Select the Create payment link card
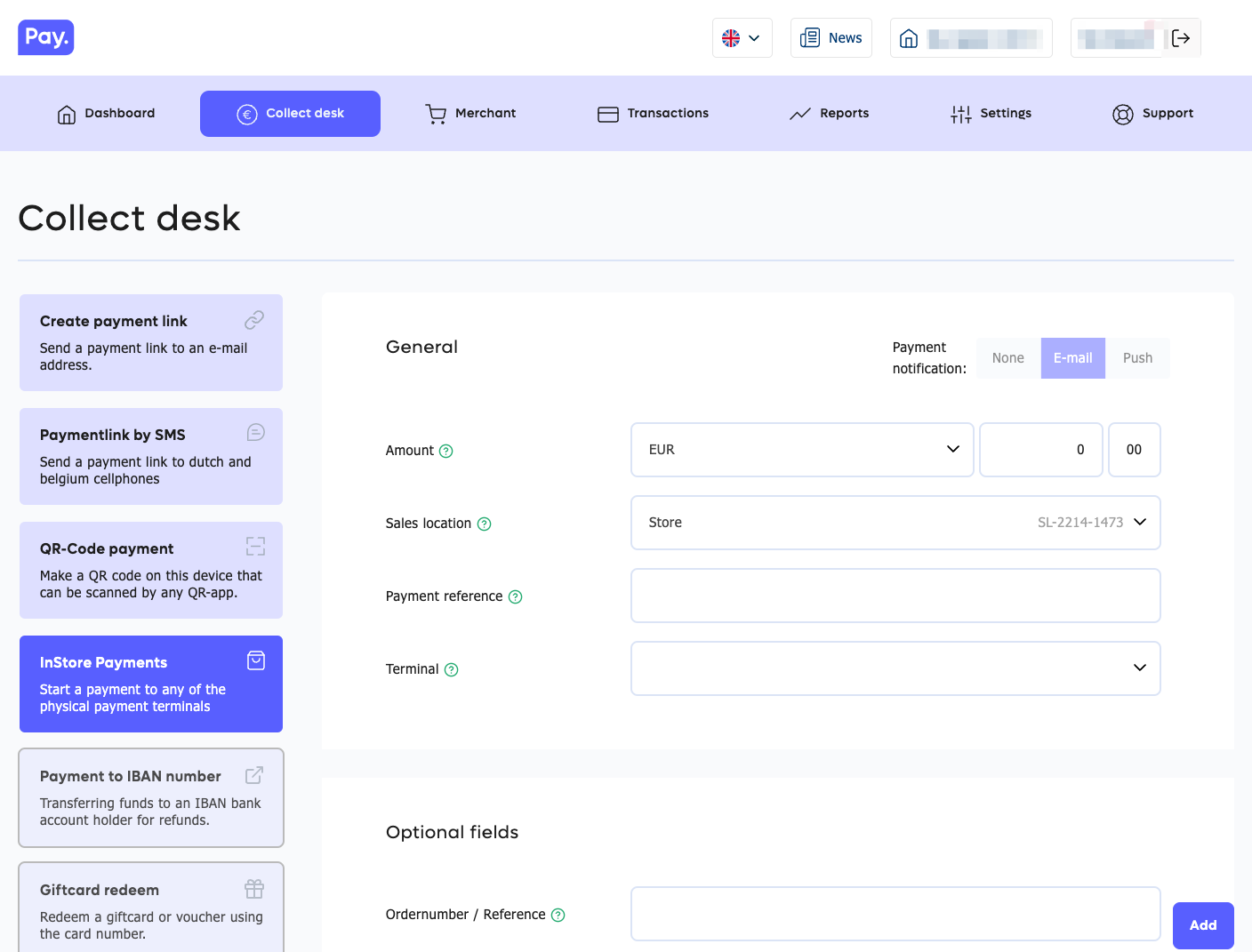 coord(151,343)
